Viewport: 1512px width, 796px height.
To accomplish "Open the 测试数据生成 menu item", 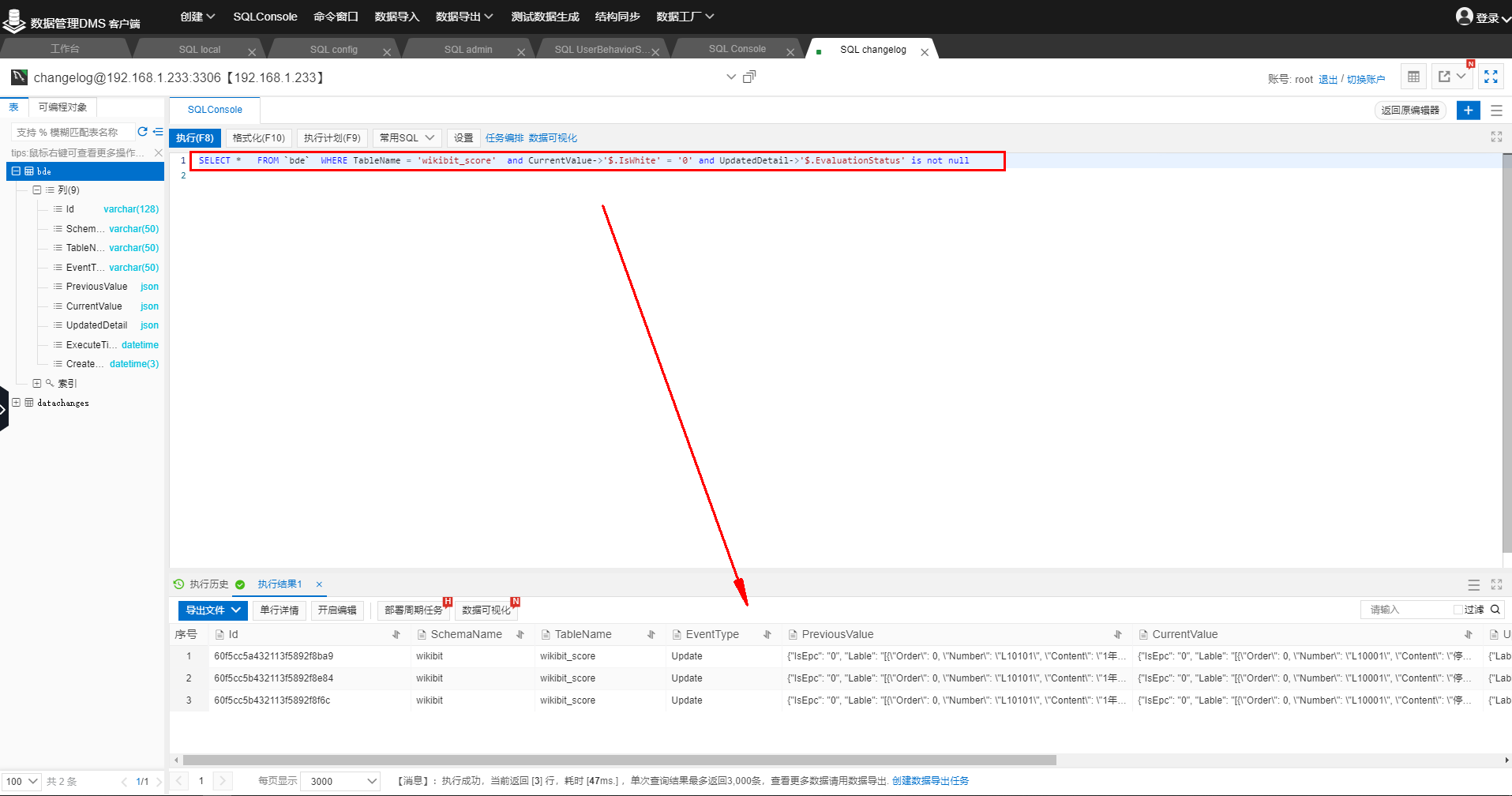I will point(545,17).
